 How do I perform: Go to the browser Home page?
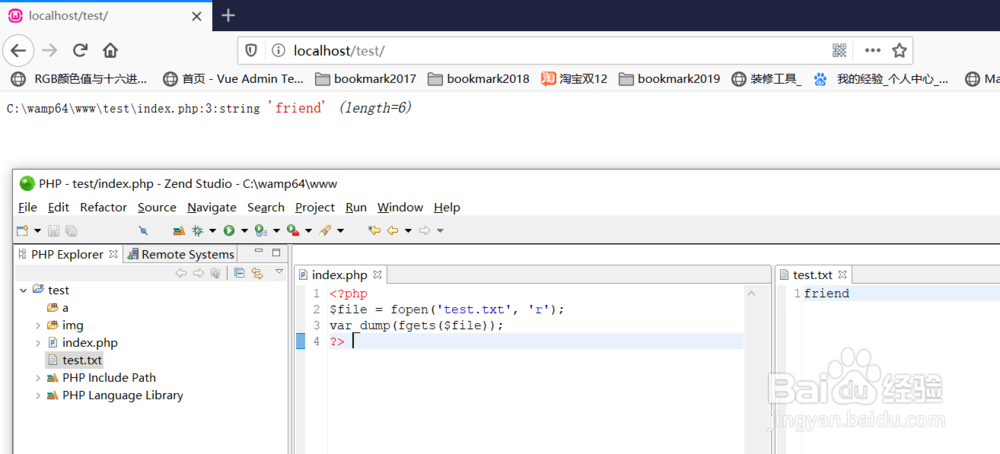tap(110, 50)
